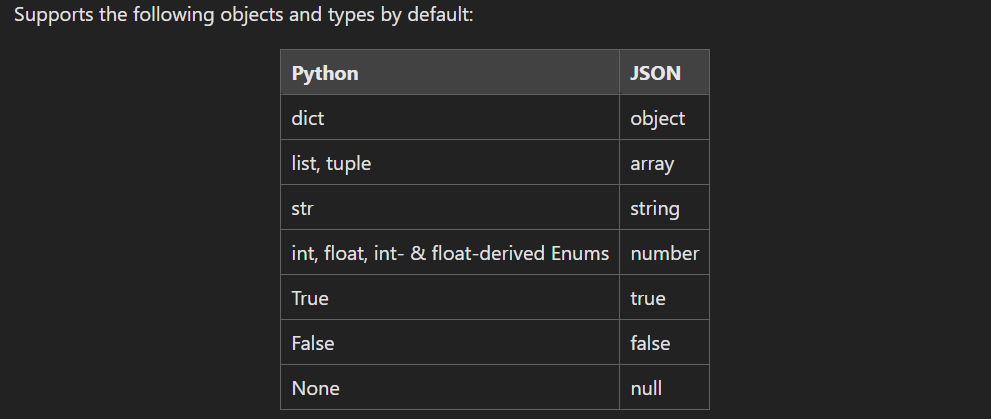Select the None cell in Python column
Screen dimensions: 991x419
(x=315, y=388)
